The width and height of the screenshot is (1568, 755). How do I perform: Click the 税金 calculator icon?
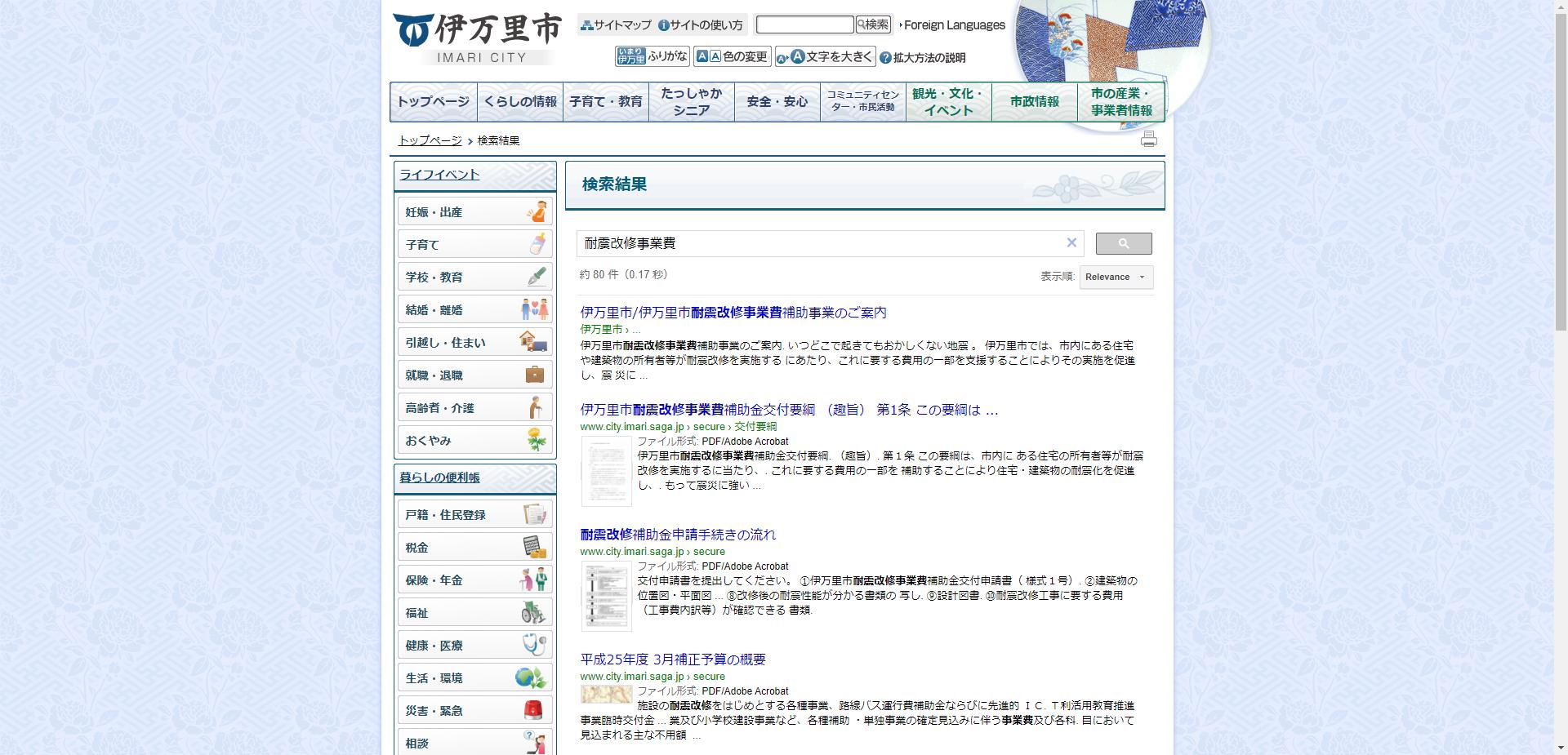534,546
